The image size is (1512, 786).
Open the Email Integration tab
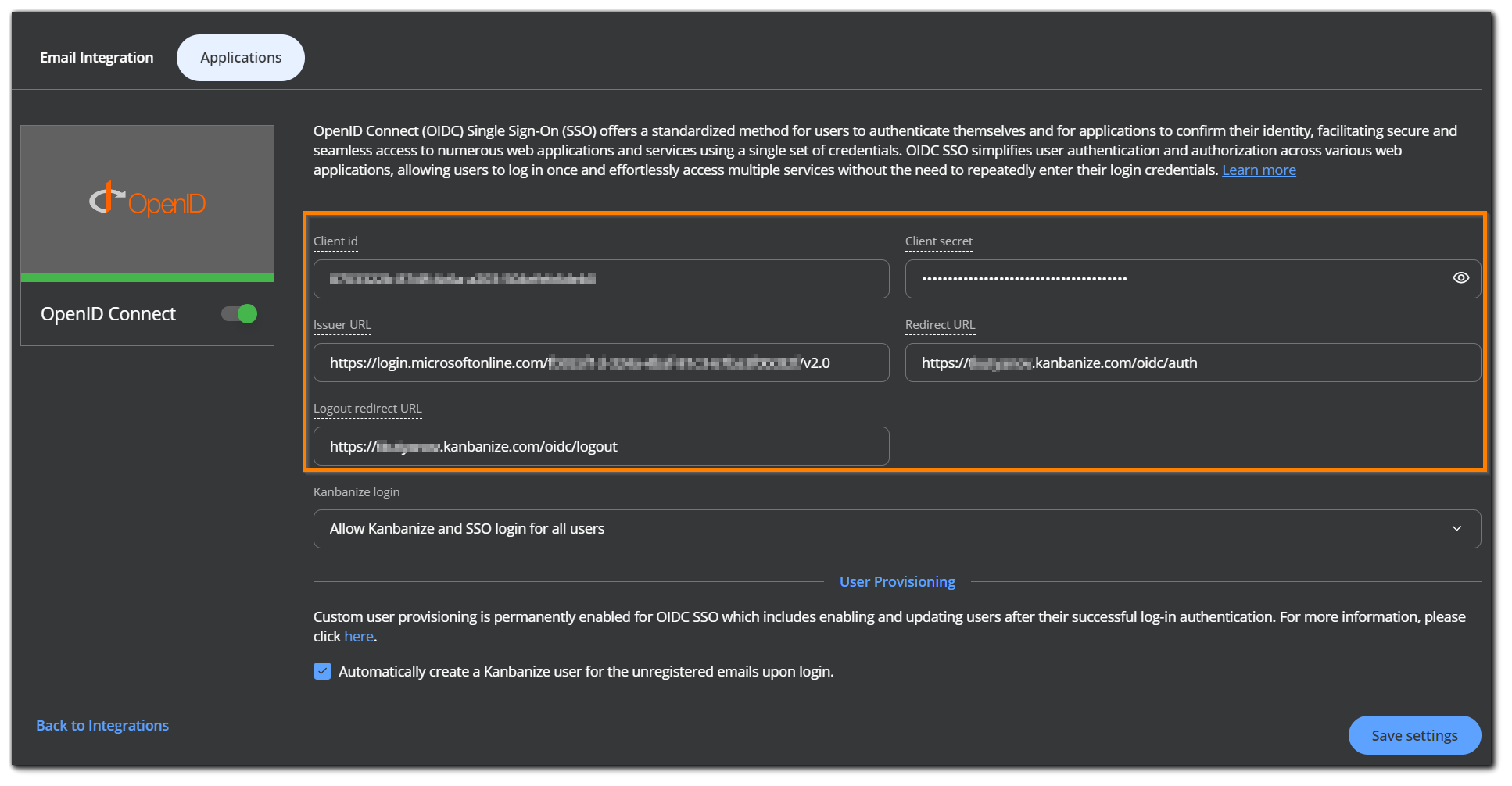coord(96,58)
